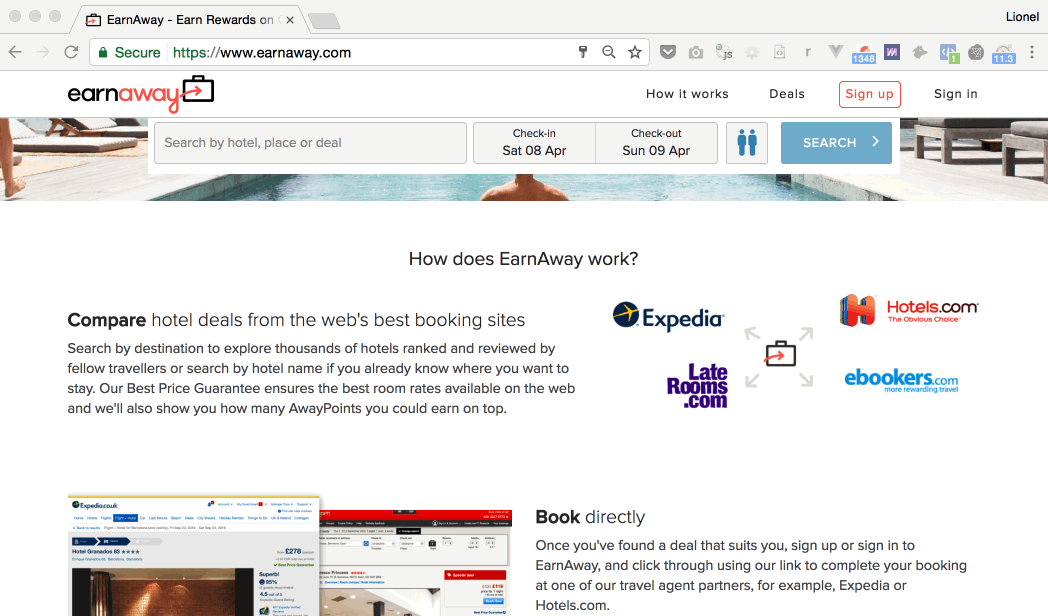Viewport: 1048px width, 616px height.
Task: Click the EarnAway logo
Action: [140, 94]
